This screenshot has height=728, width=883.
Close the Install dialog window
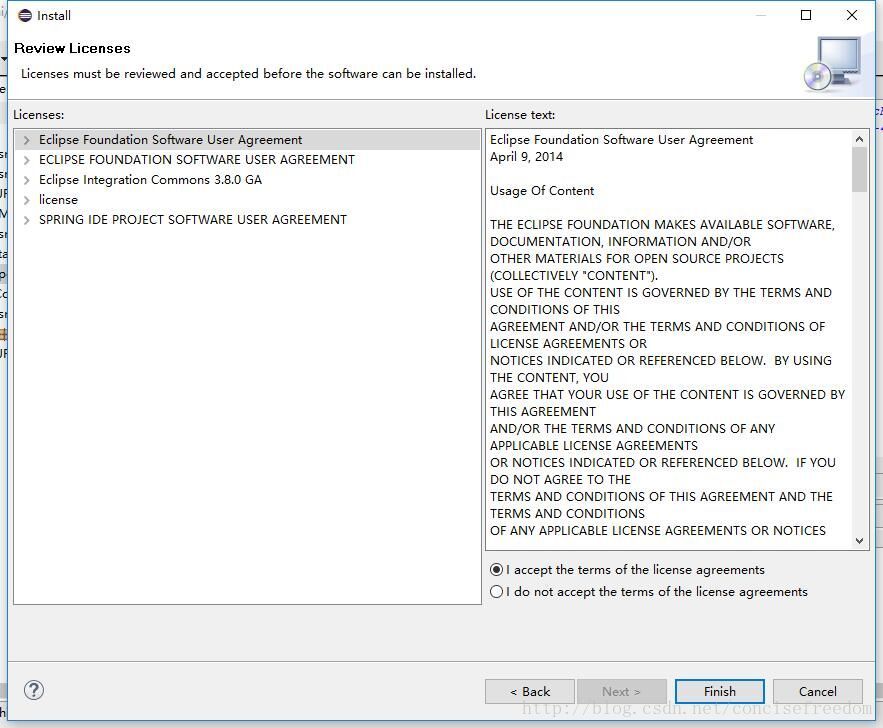coord(852,15)
